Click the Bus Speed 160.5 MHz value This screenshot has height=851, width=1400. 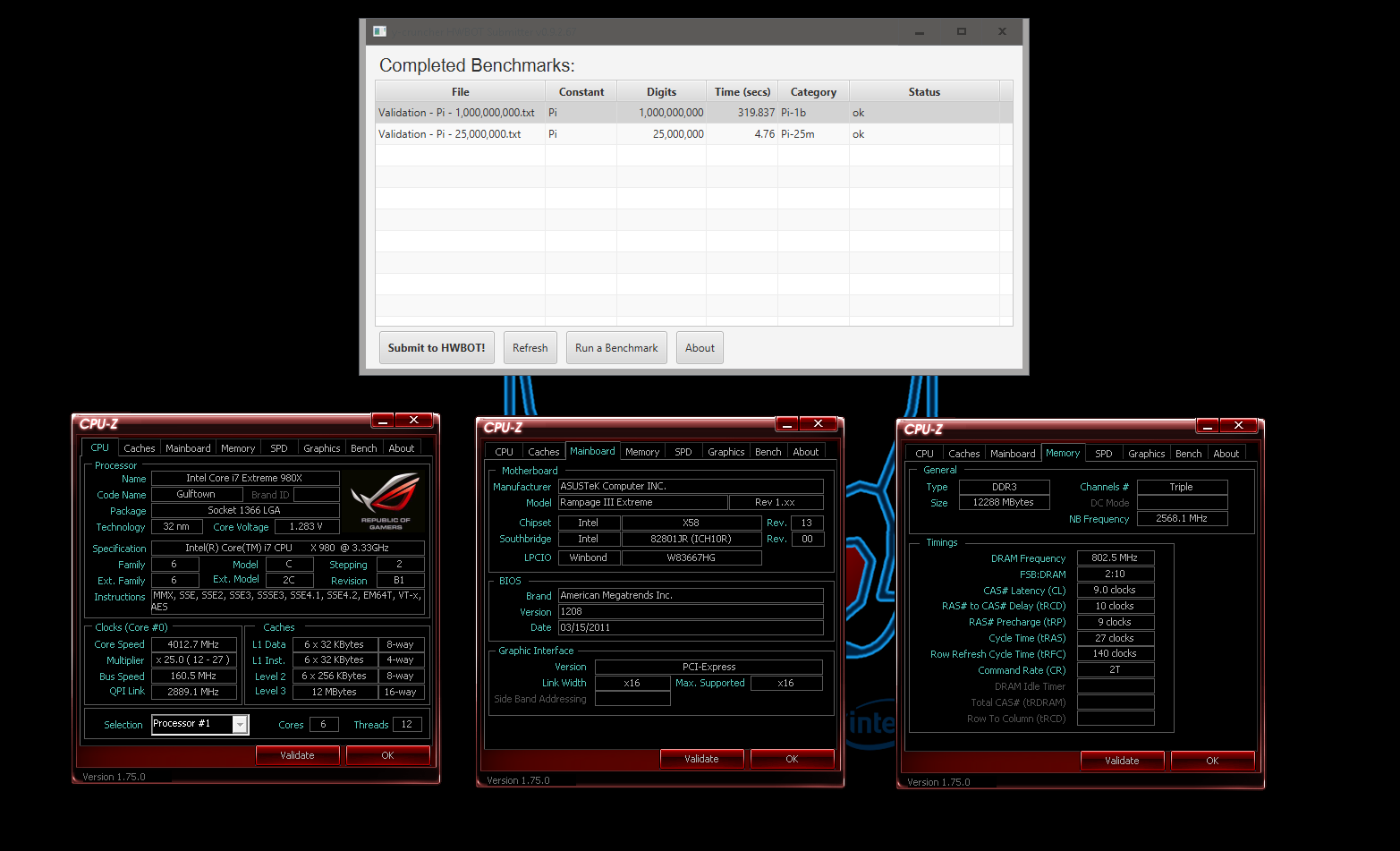click(x=193, y=677)
